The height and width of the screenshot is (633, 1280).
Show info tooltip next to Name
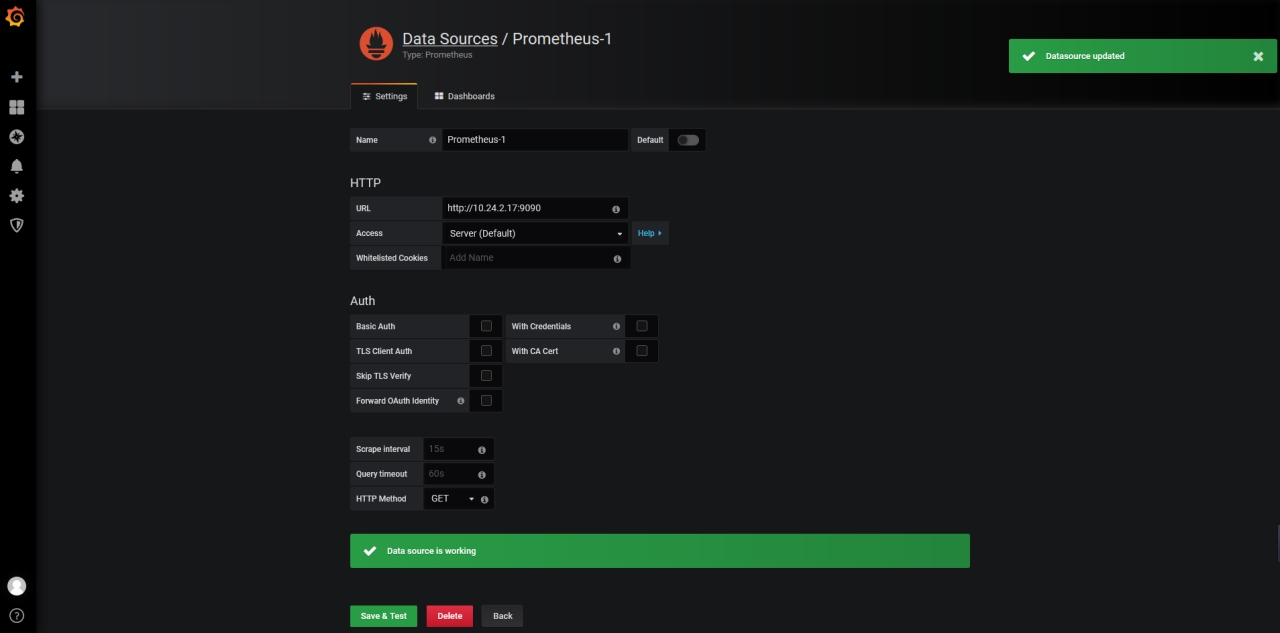pos(432,140)
